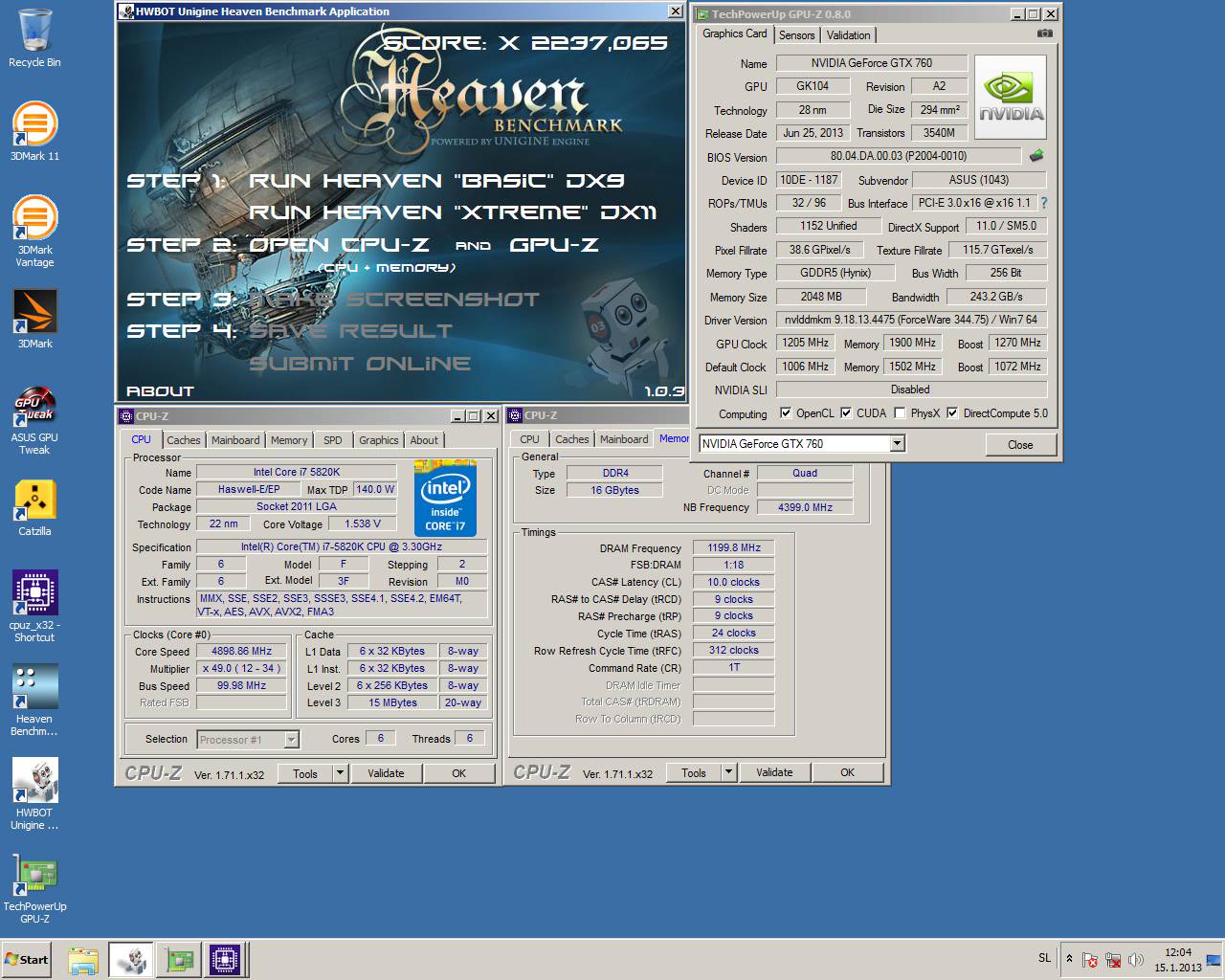
Task: Click OK in the left CPU-Z window
Action: 459,773
